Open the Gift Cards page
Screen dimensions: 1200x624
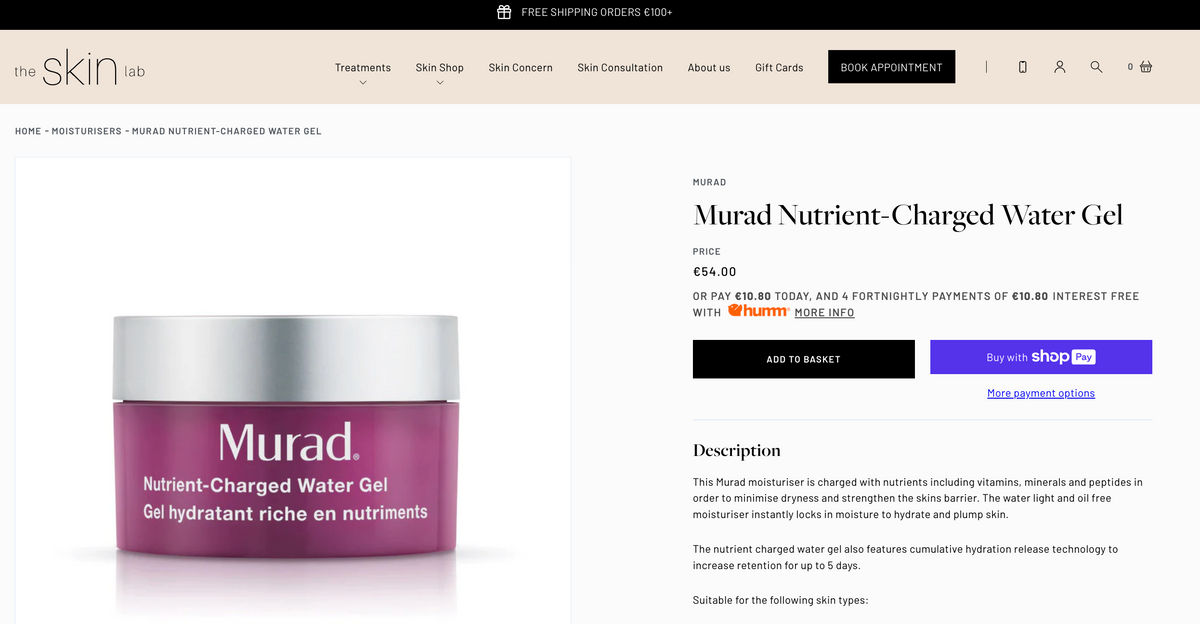tap(779, 67)
